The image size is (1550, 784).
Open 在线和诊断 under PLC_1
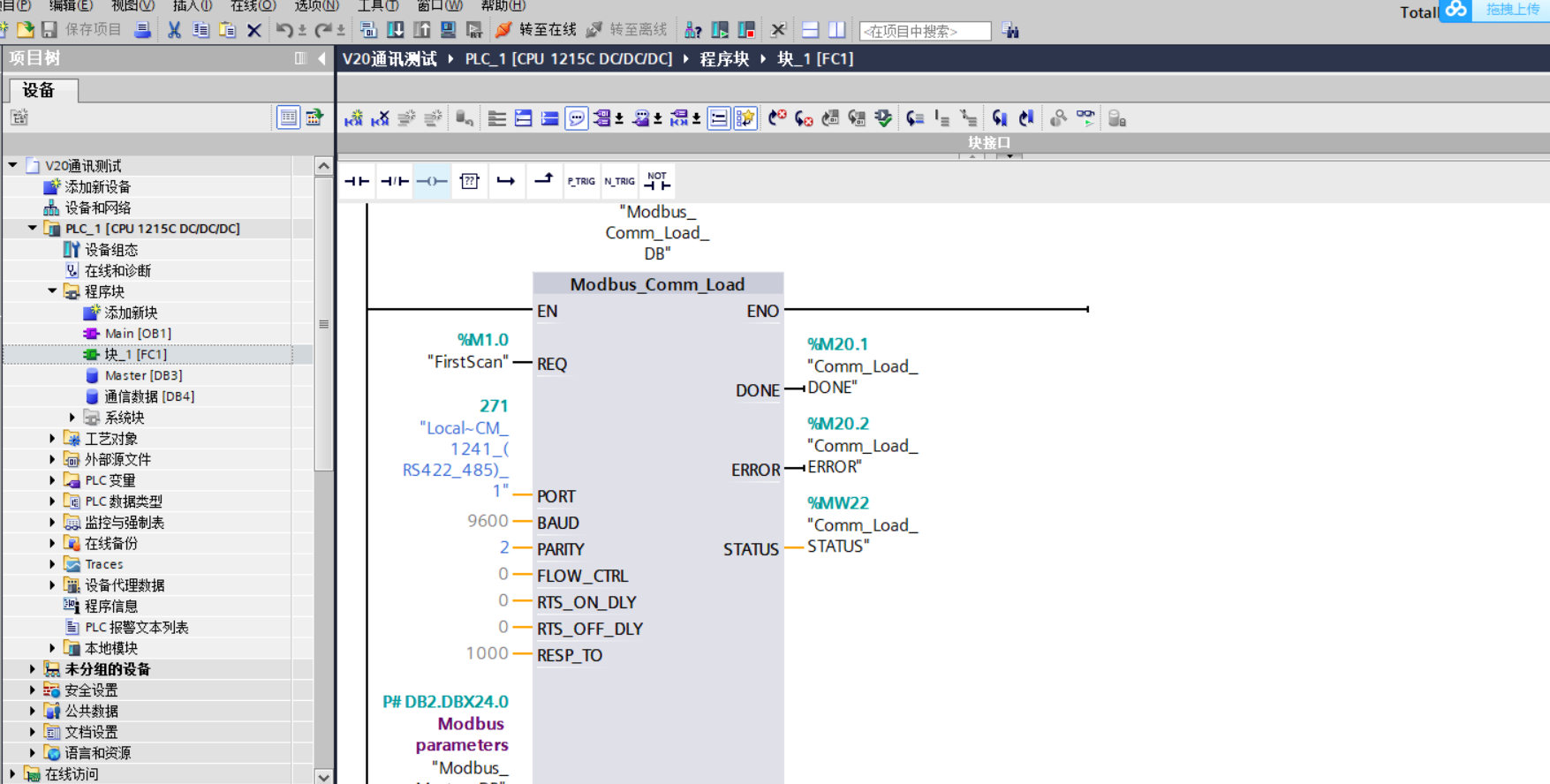117,270
